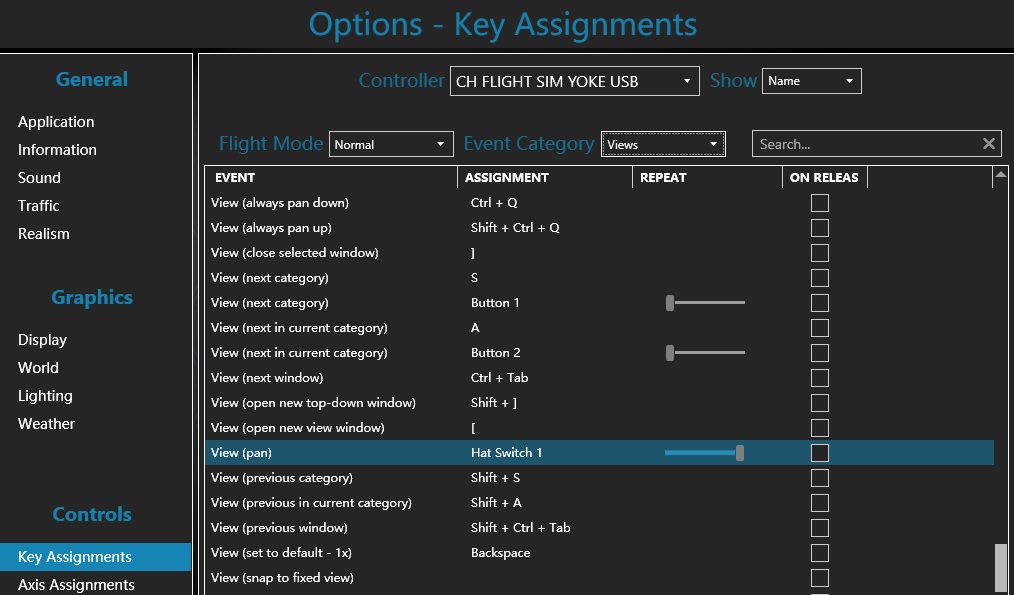Toggle On Release for View (always pan down)
The width and height of the screenshot is (1014, 595).
pos(820,203)
